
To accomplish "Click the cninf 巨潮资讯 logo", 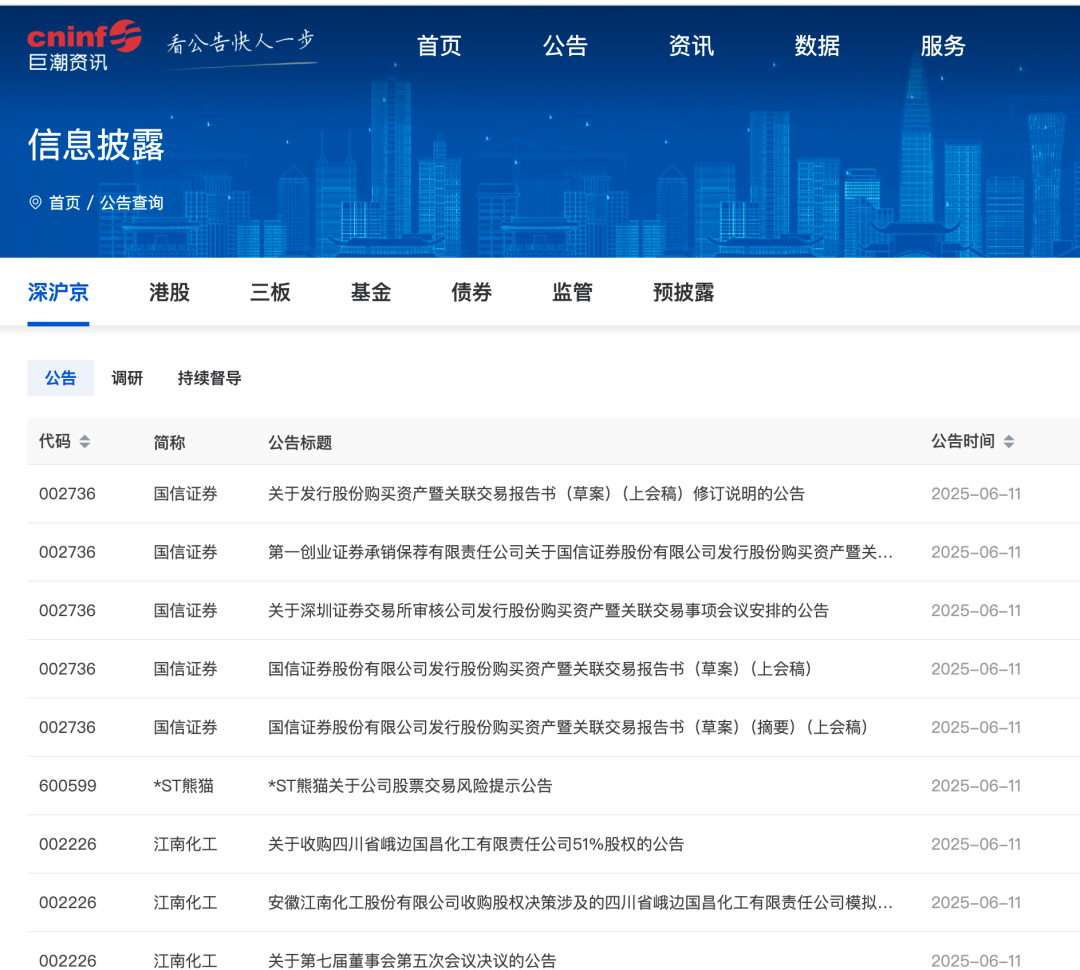I will pyautogui.click(x=84, y=45).
